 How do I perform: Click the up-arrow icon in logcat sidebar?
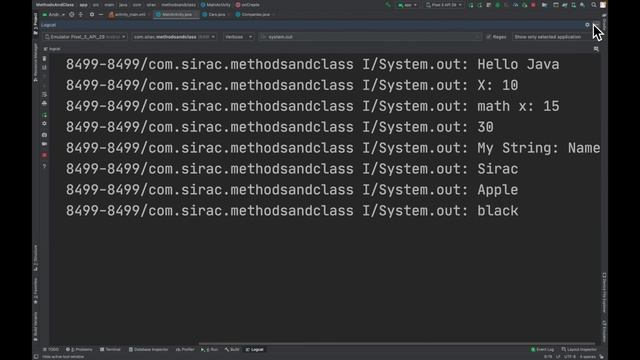pos(44,76)
